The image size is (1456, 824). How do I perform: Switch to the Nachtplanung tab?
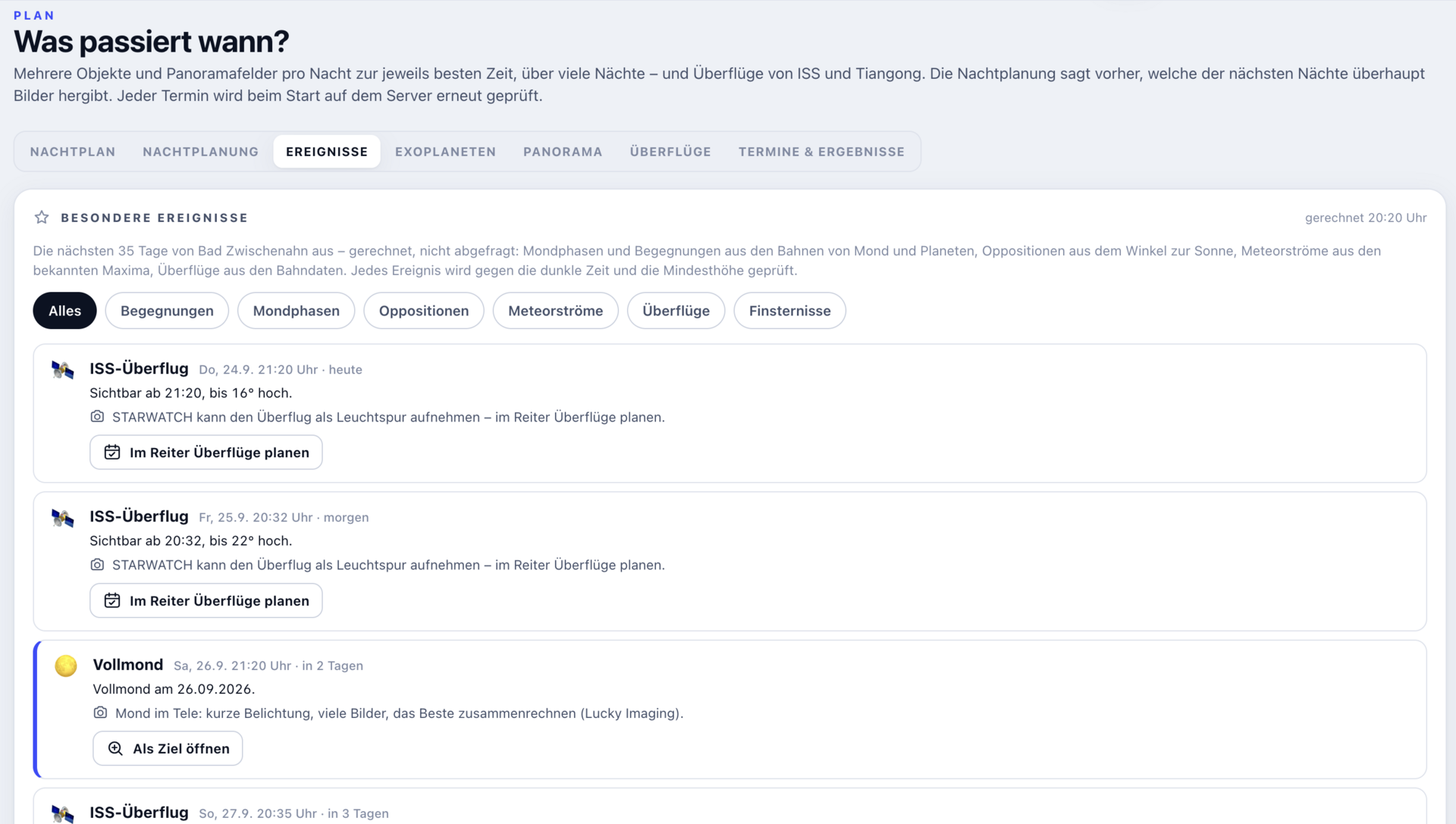point(200,152)
